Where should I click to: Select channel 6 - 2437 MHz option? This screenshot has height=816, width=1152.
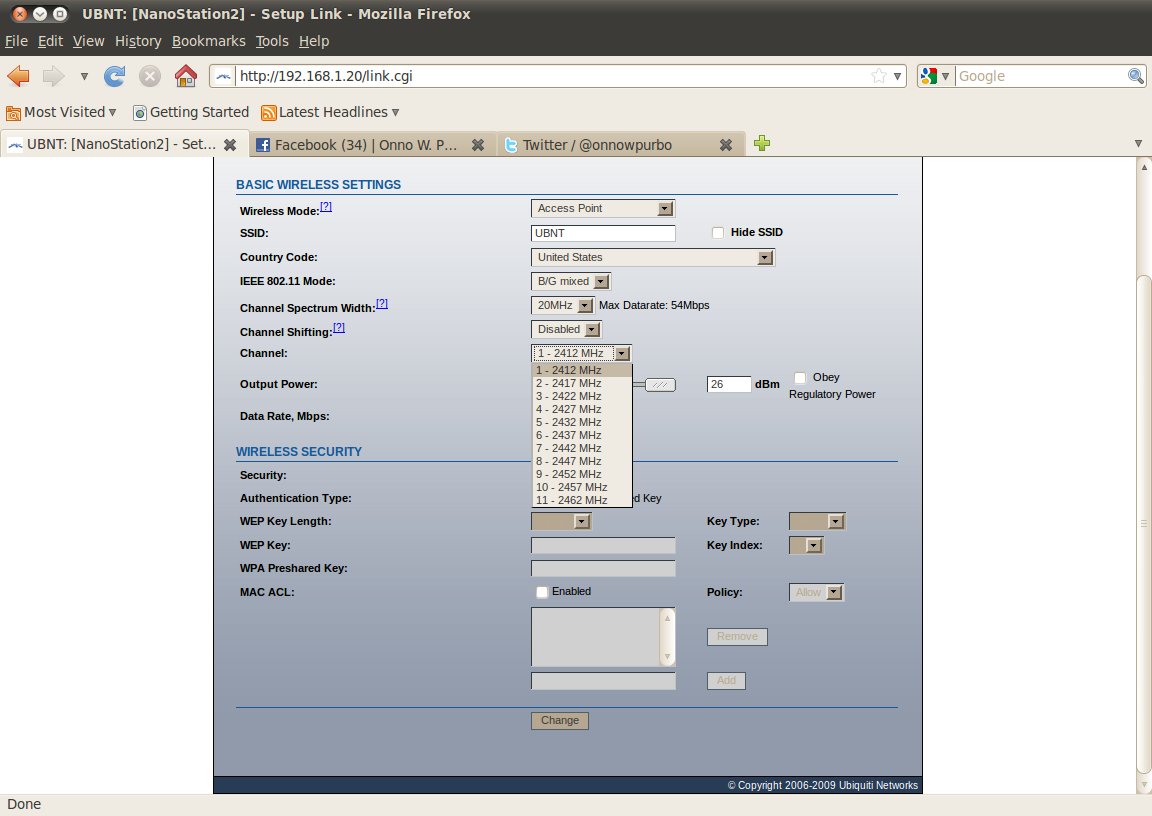[569, 435]
